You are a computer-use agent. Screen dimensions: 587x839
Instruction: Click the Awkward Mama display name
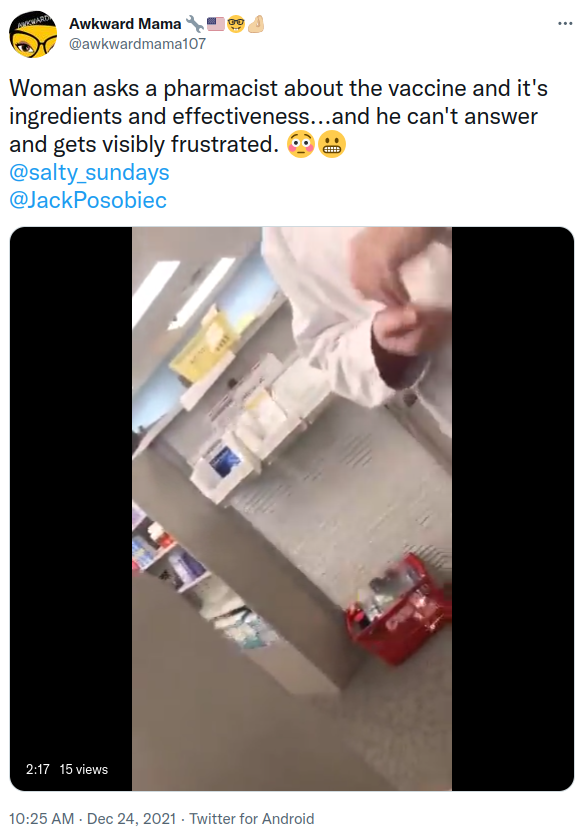[125, 24]
